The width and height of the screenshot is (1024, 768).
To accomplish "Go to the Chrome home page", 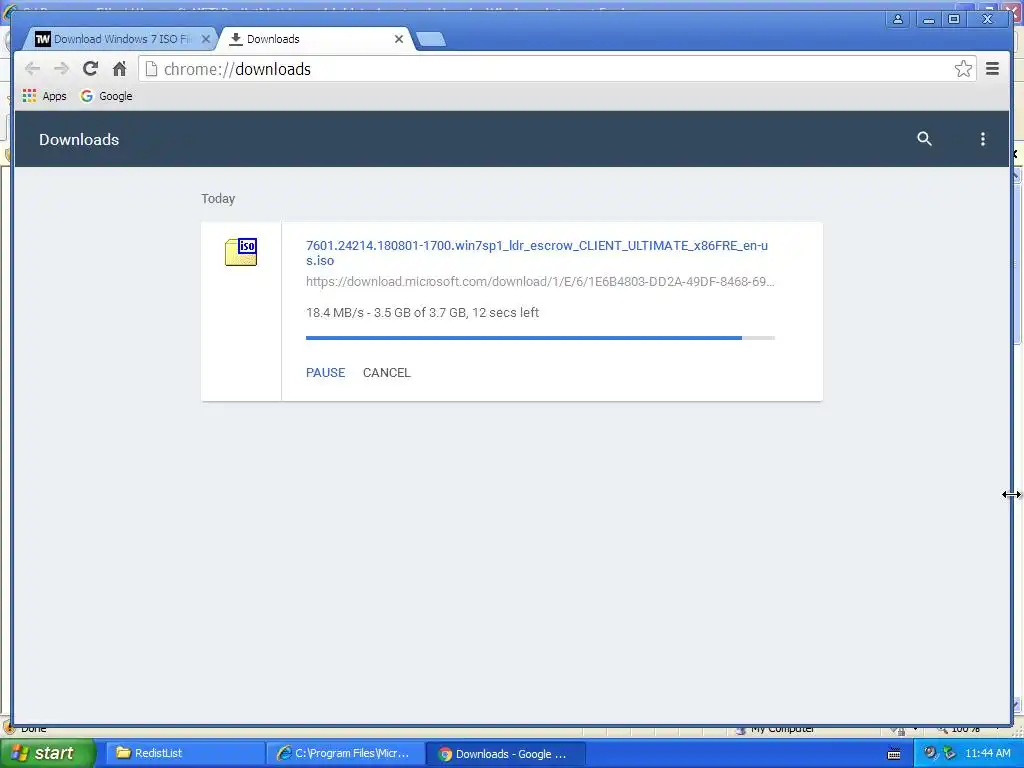I will click(x=119, y=69).
